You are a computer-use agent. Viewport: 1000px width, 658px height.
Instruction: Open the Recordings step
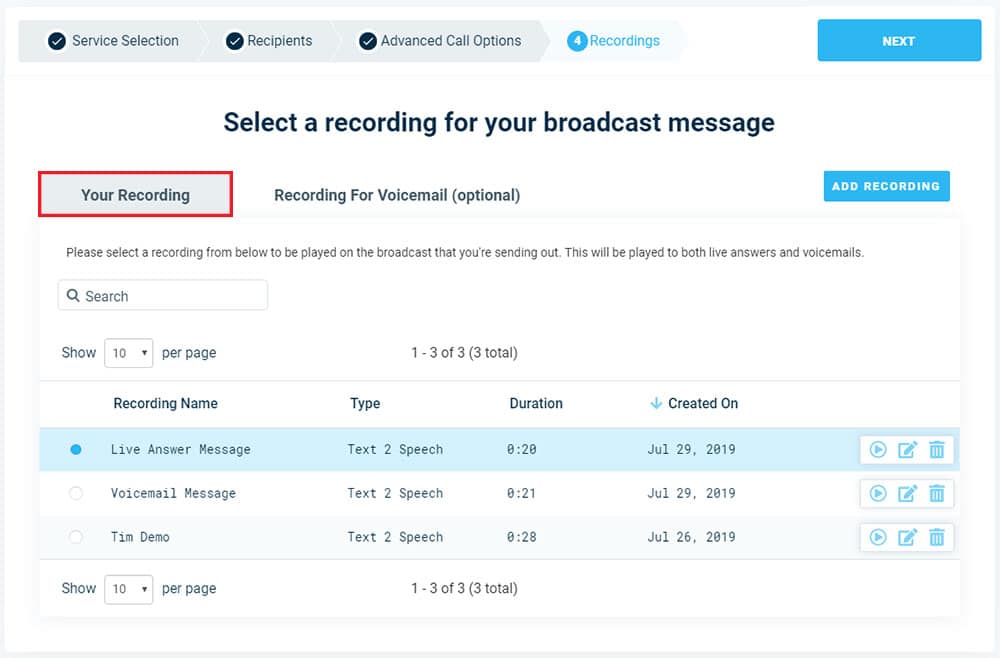[614, 41]
